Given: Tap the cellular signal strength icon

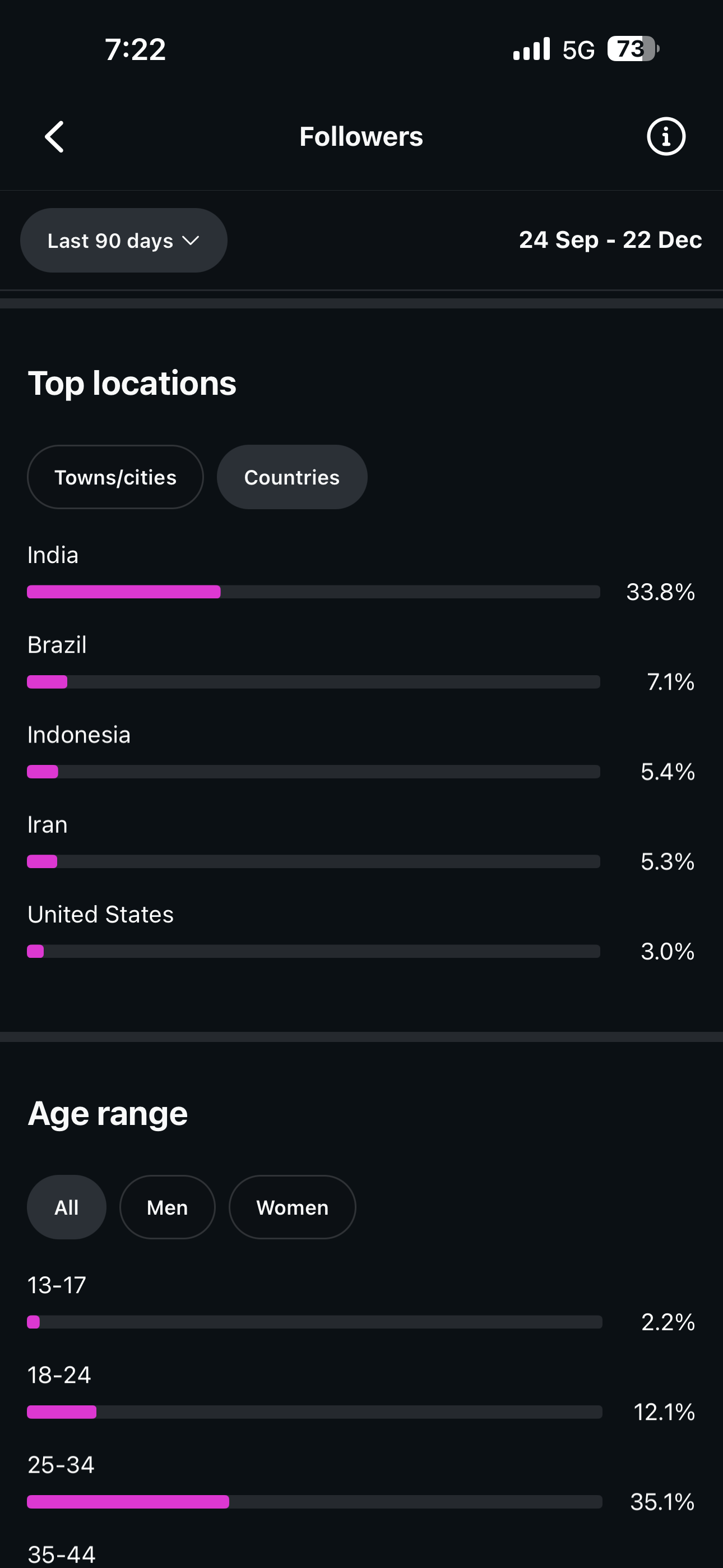Looking at the screenshot, I should click(531, 49).
